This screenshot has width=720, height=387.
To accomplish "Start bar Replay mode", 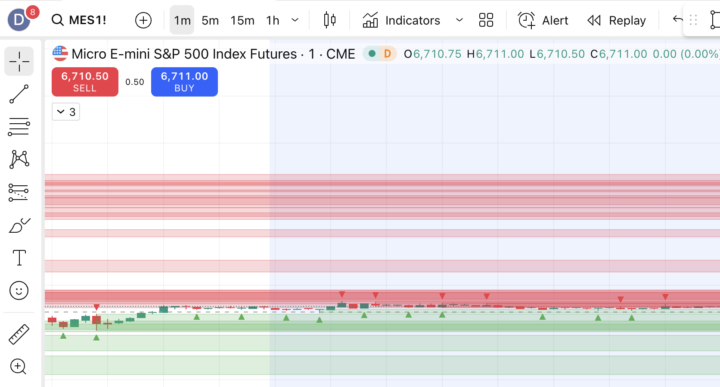I will coord(616,20).
